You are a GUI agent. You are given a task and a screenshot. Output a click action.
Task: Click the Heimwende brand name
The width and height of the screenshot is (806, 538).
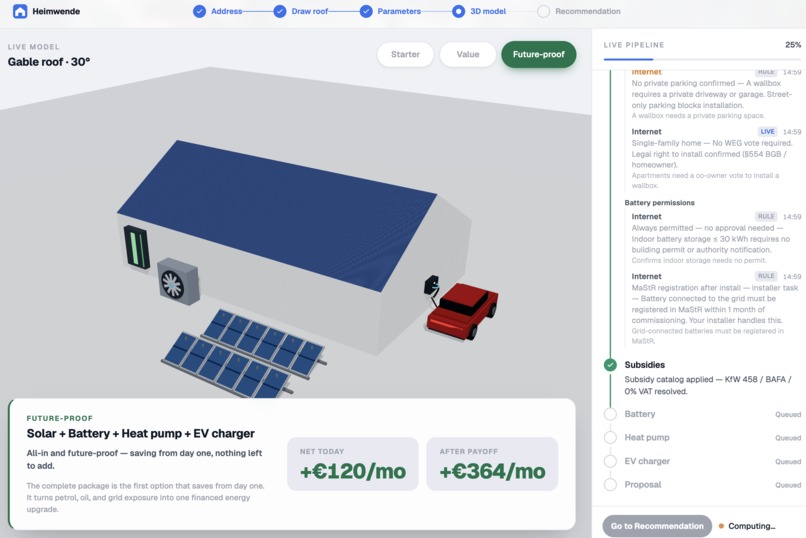click(x=56, y=11)
